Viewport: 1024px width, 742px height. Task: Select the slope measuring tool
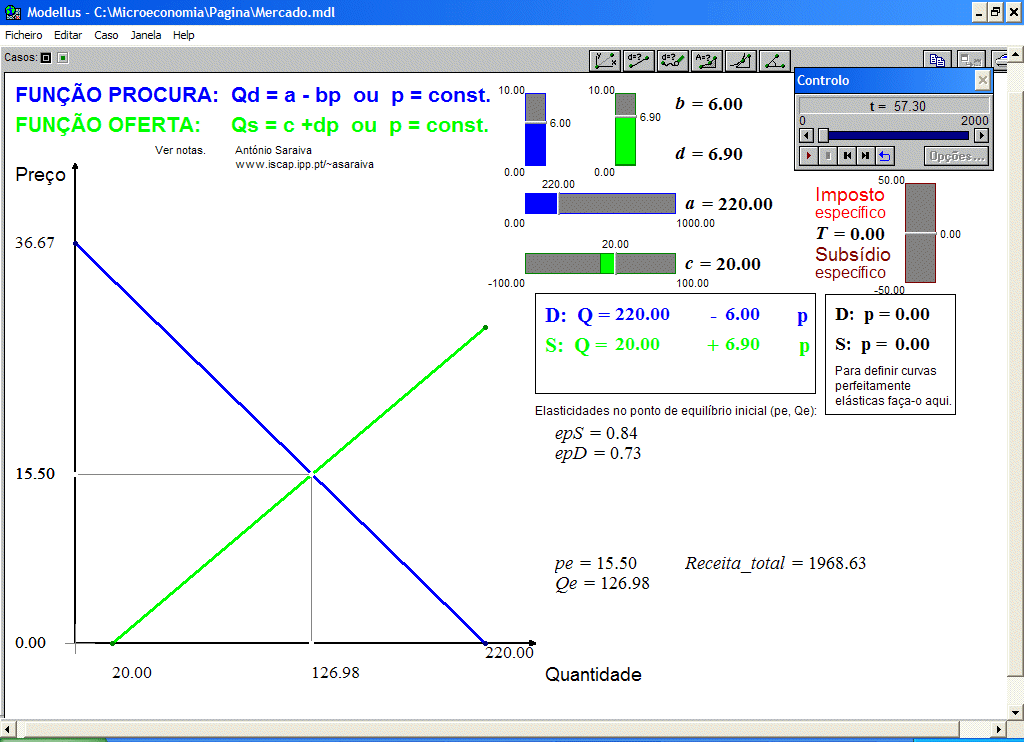(x=741, y=60)
